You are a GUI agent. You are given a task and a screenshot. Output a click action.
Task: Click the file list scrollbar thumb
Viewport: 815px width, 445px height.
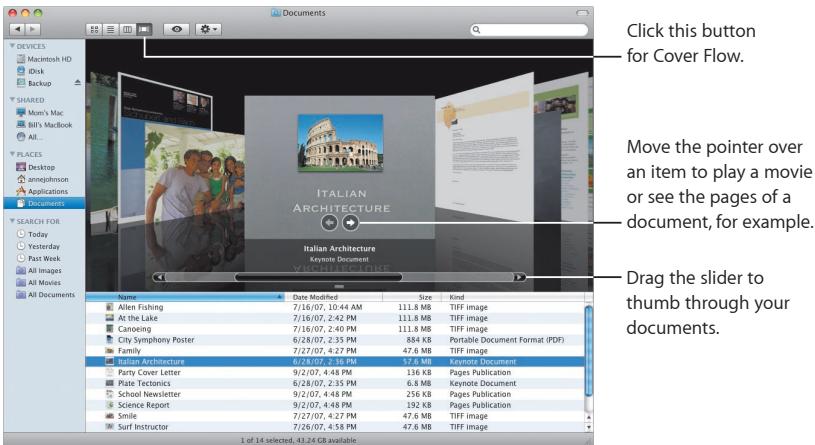tap(589, 351)
